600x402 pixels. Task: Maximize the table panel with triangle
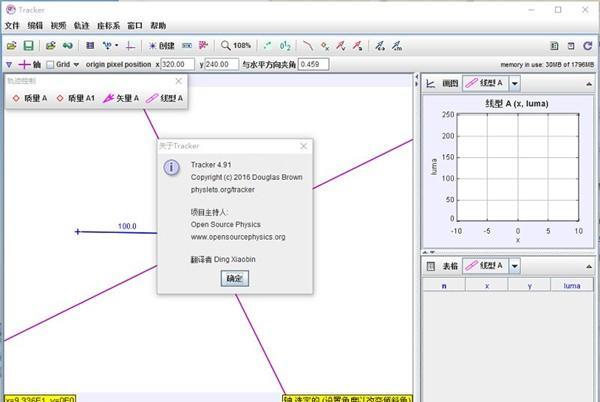[x=589, y=267]
